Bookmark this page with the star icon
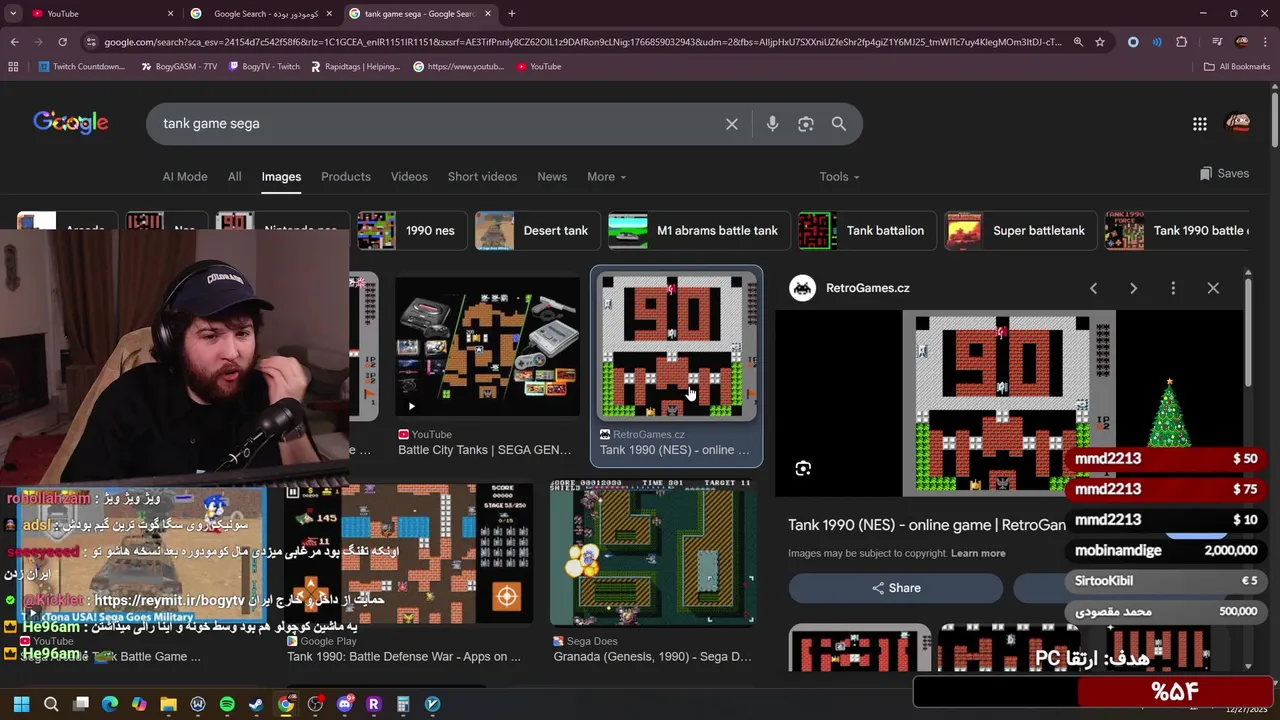This screenshot has height=720, width=1280. [x=1100, y=42]
